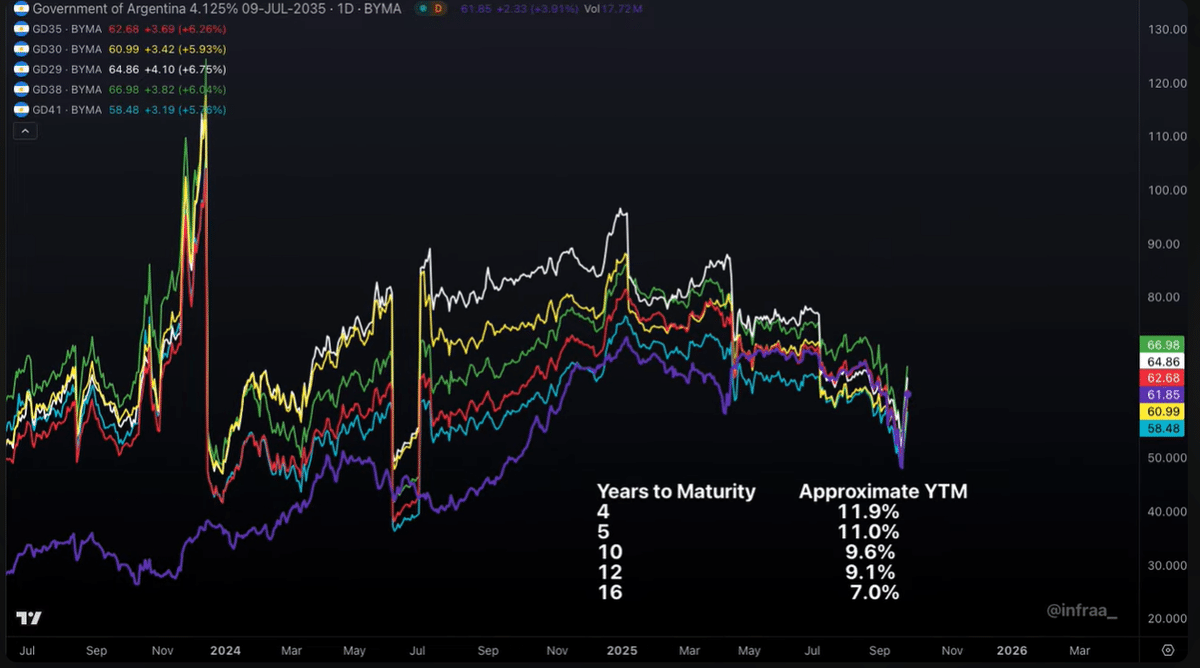Screen dimensions: 1200x668
Task: Click the red 62.68 price axis tag
Action: pyautogui.click(x=1162, y=378)
